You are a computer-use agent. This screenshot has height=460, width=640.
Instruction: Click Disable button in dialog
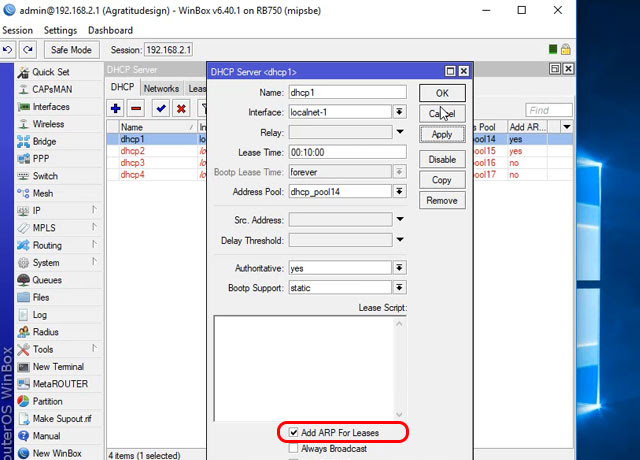coord(442,159)
